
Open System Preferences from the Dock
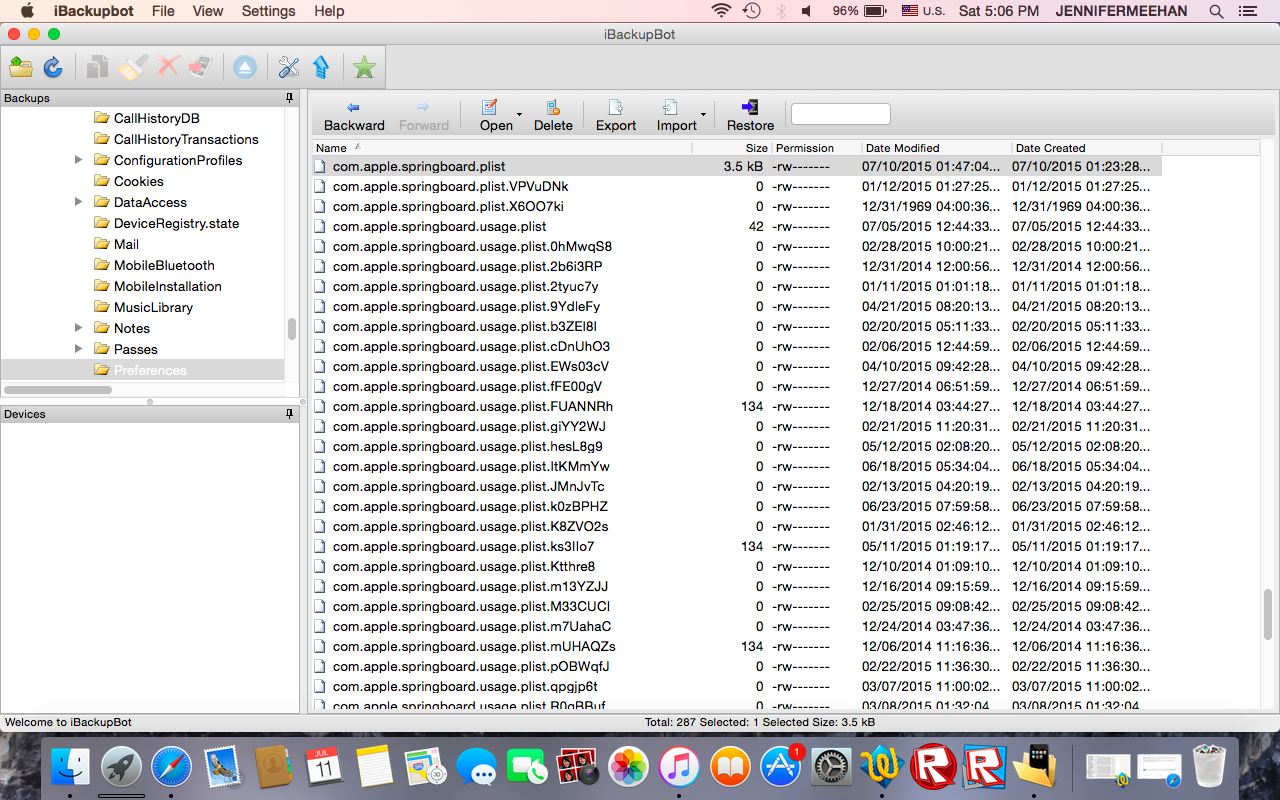click(831, 768)
